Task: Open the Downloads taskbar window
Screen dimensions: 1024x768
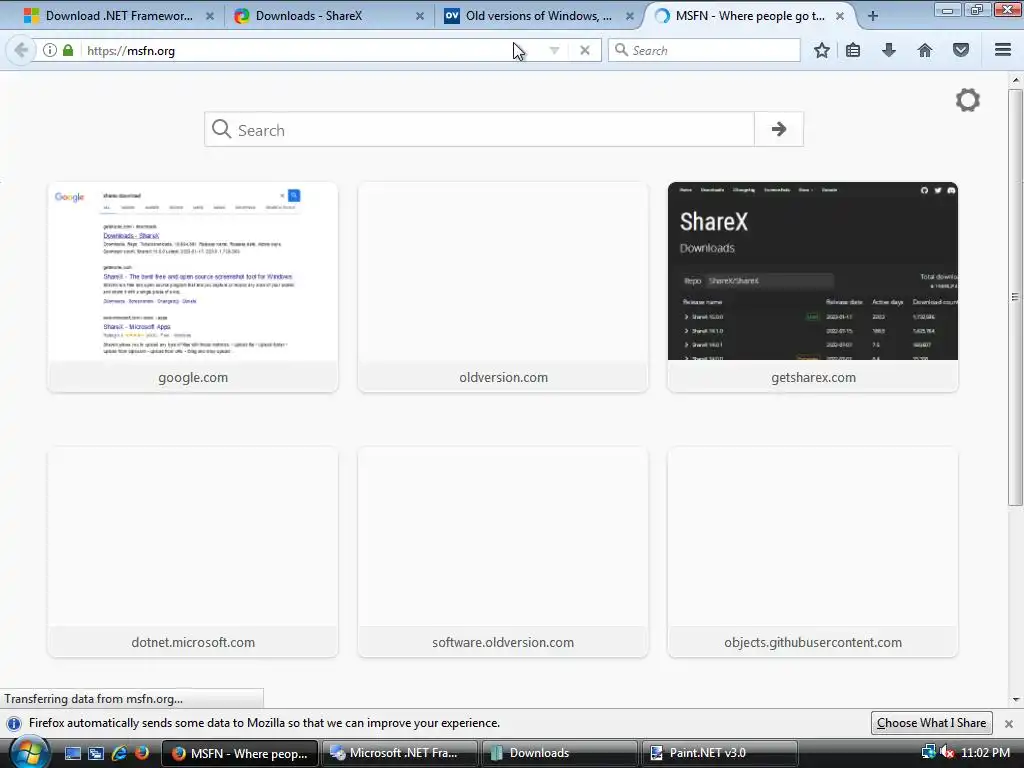Action: point(559,753)
